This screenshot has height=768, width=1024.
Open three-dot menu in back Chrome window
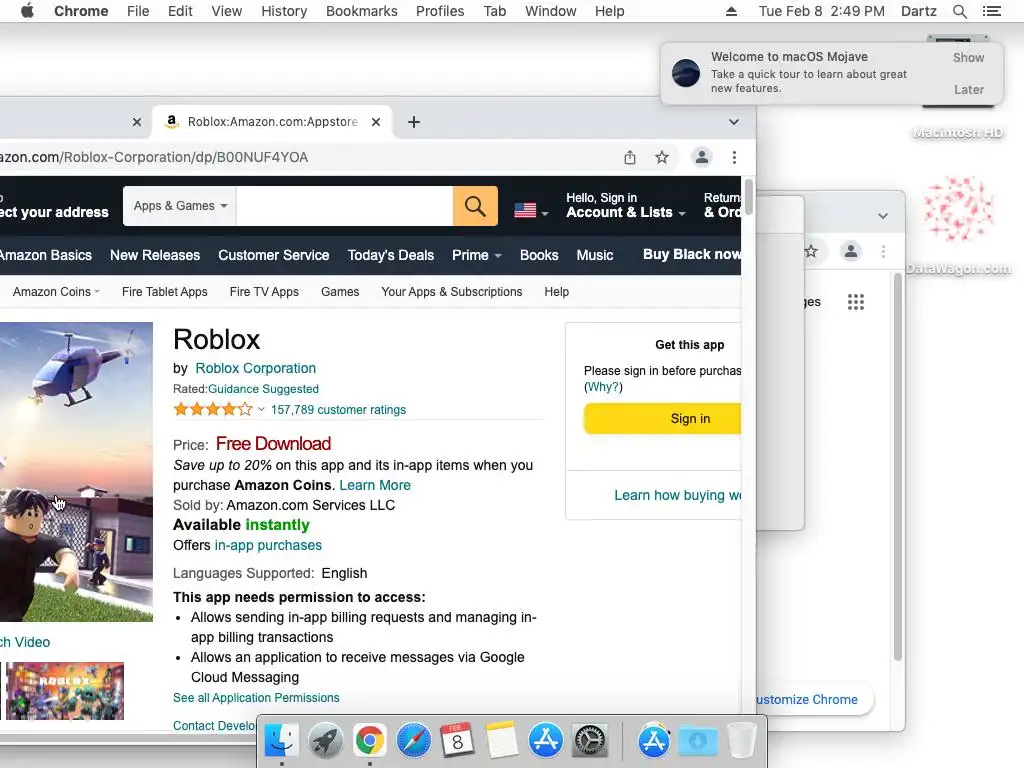coord(883,251)
